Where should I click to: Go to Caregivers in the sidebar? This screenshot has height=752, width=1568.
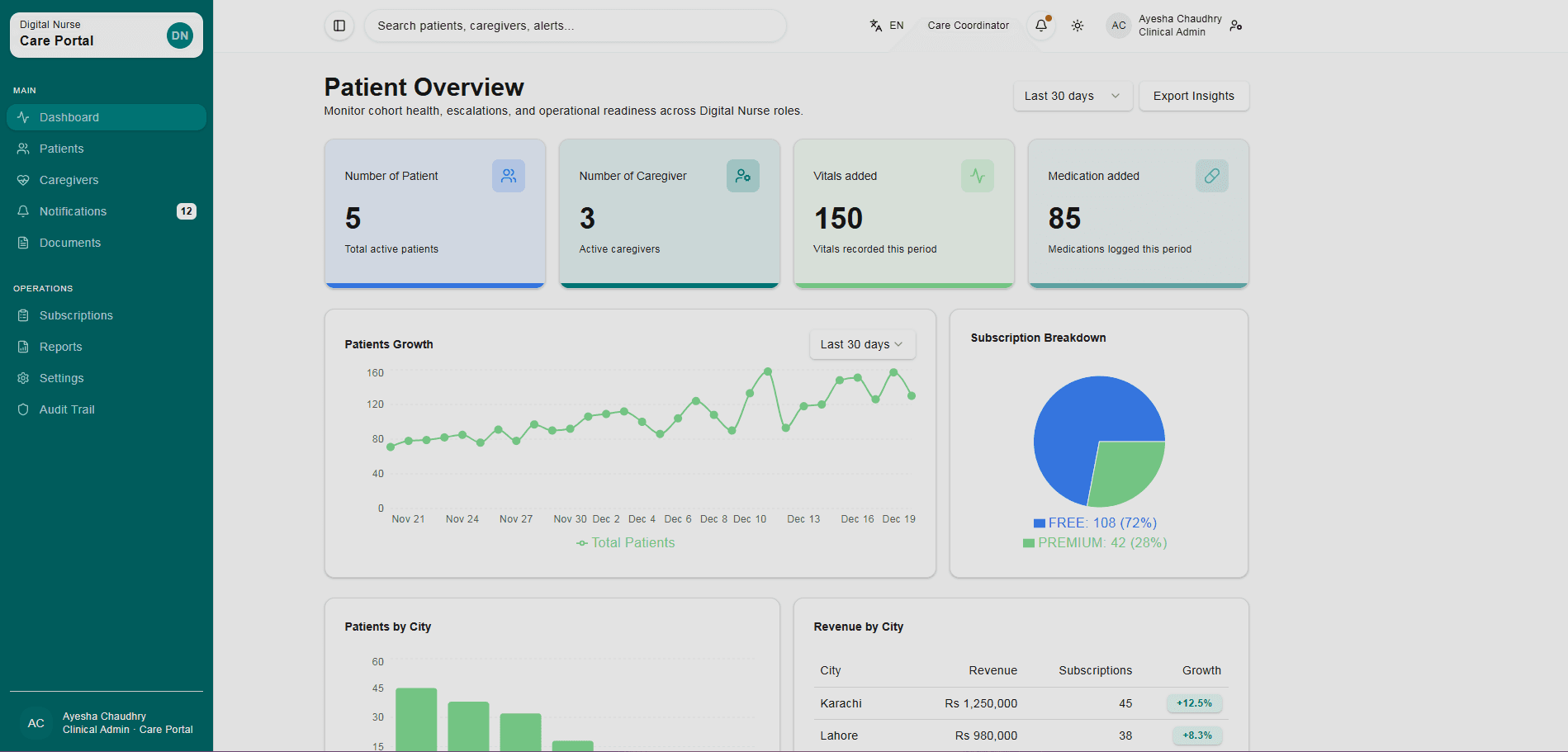coord(69,180)
